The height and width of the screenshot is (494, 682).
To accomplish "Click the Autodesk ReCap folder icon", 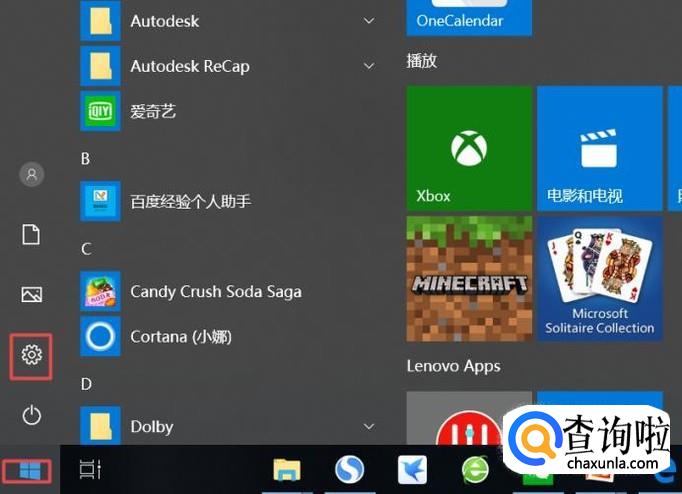I will [100, 66].
